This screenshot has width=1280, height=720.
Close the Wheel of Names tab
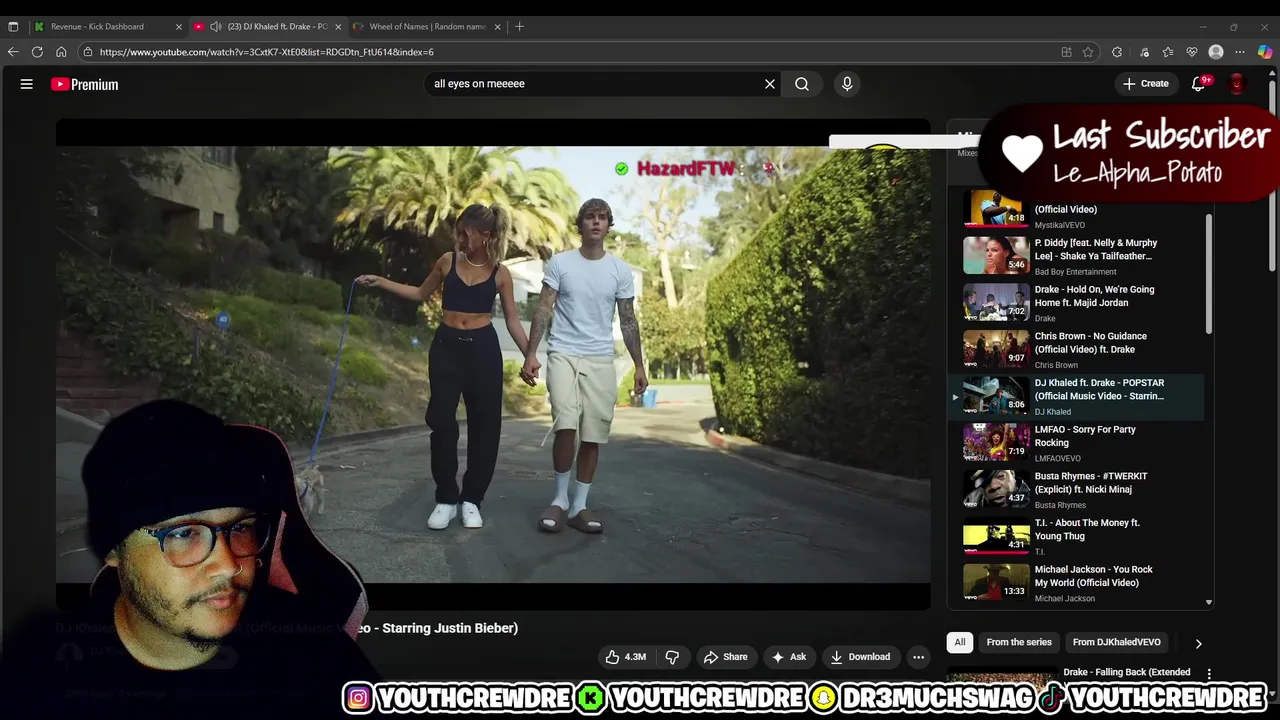[x=497, y=26]
